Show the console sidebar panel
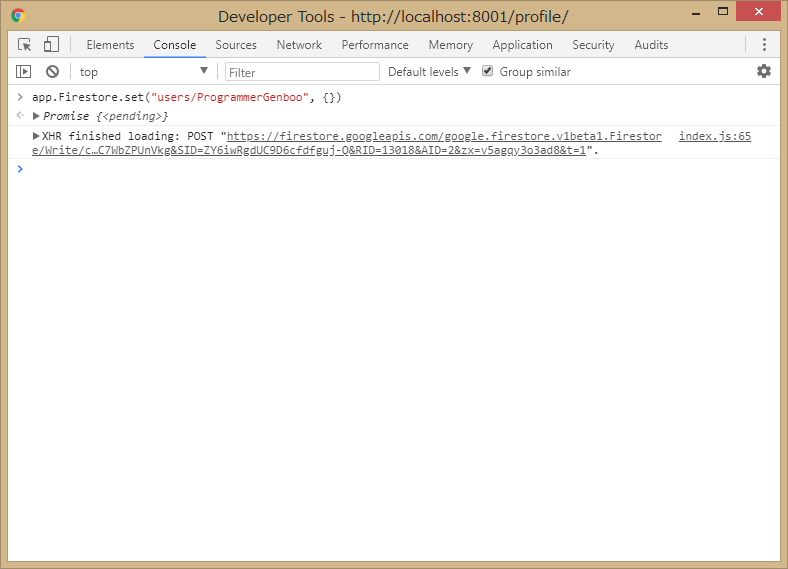 25,72
